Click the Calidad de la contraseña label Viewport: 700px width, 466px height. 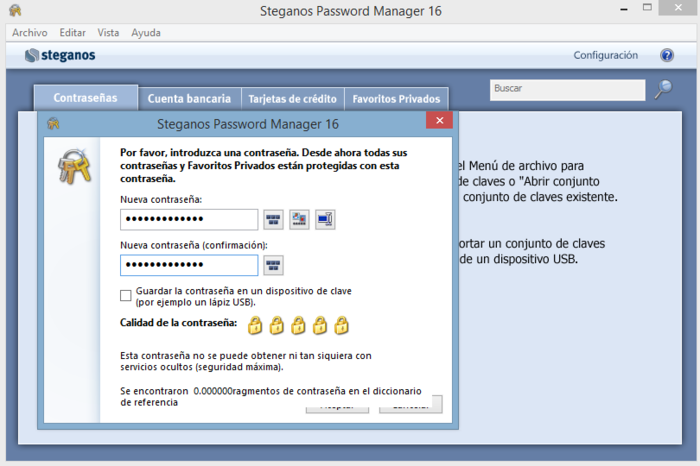point(179,323)
